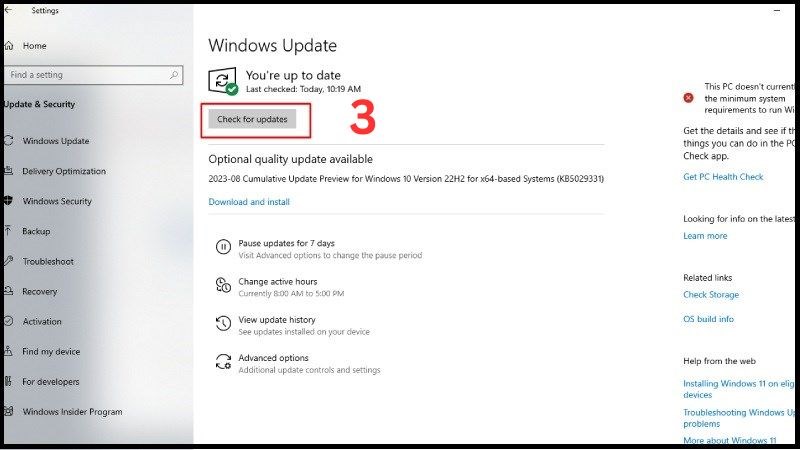This screenshot has width=800, height=450.
Task: Open the Recovery section
Action: (39, 291)
